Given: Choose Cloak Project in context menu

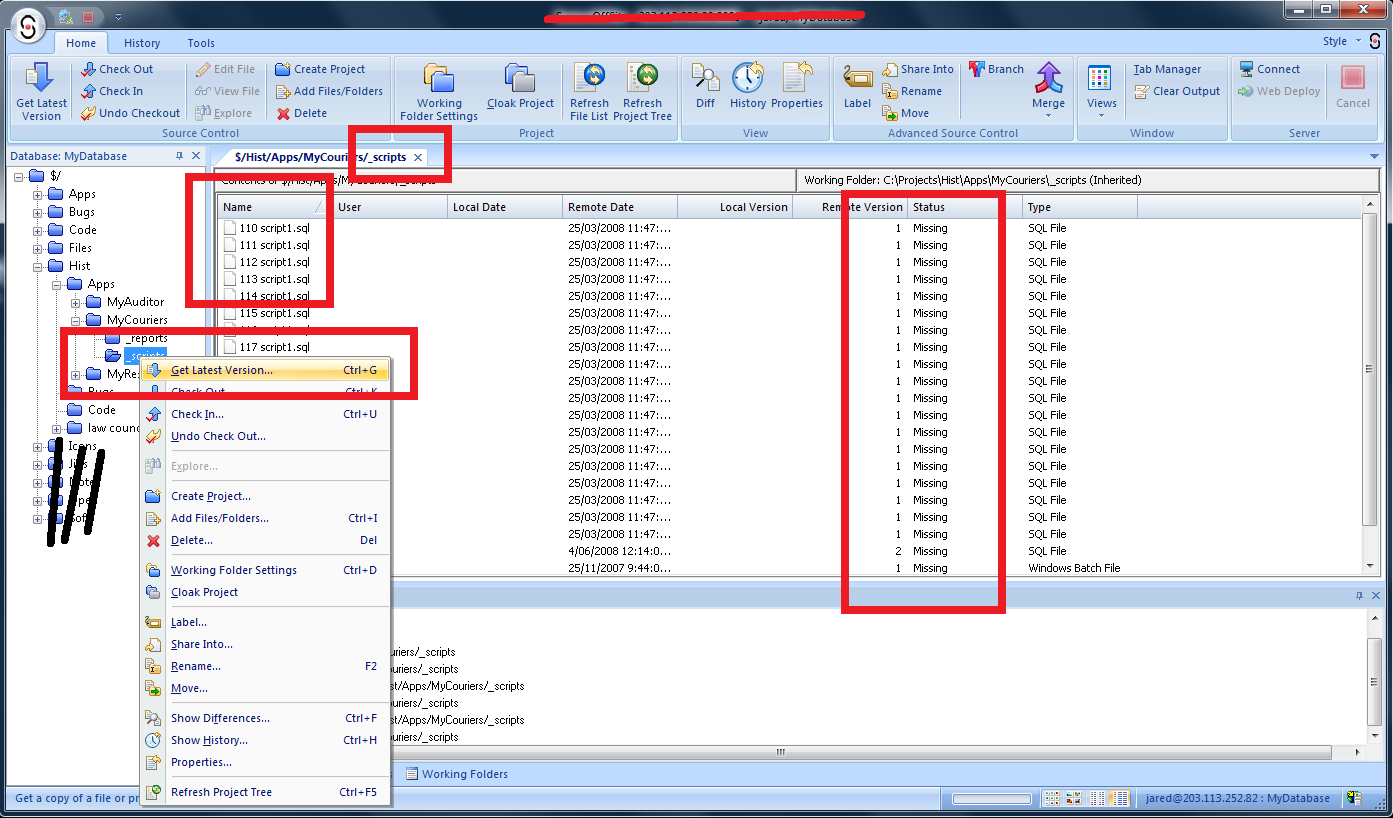Looking at the screenshot, I should click(265, 592).
